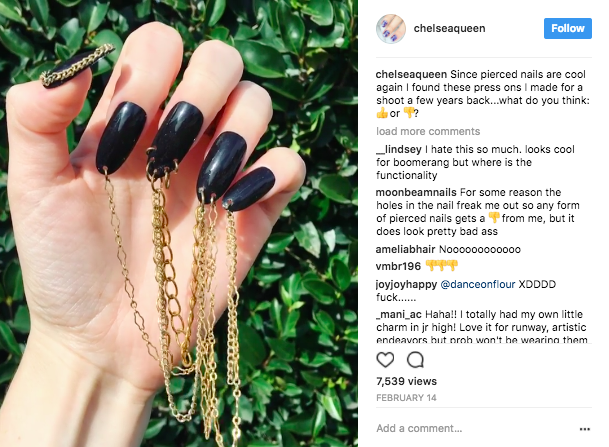
Task: Open vmbr196's profile from comment
Action: point(398,266)
